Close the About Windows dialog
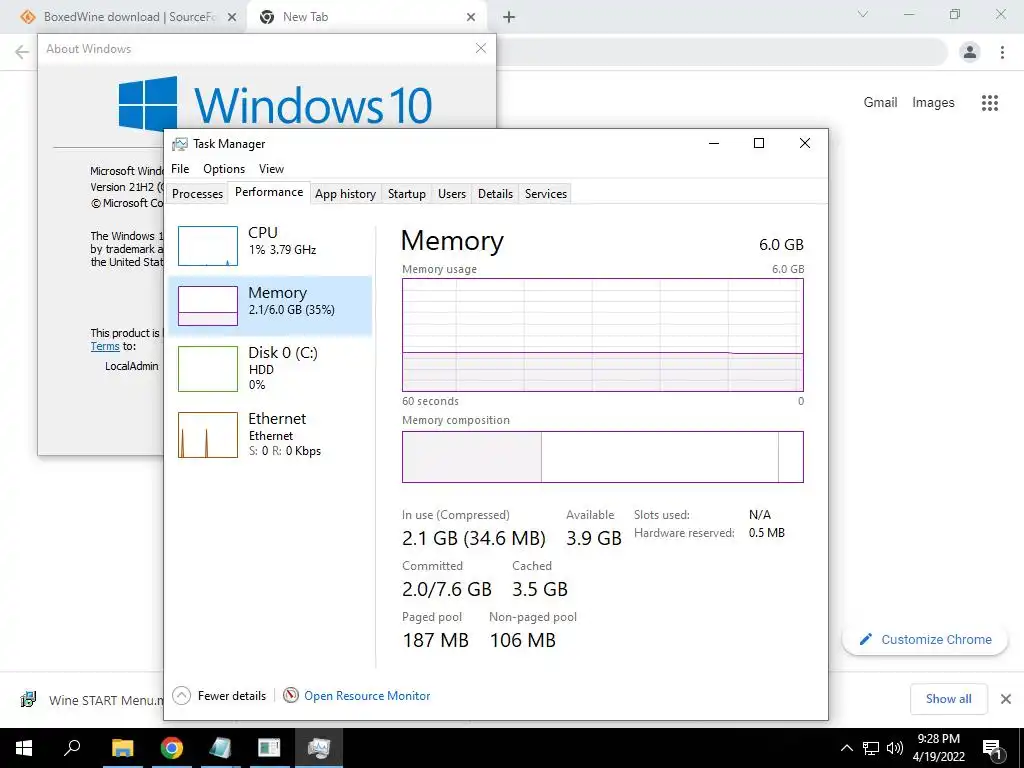The image size is (1024, 768). coord(481,48)
